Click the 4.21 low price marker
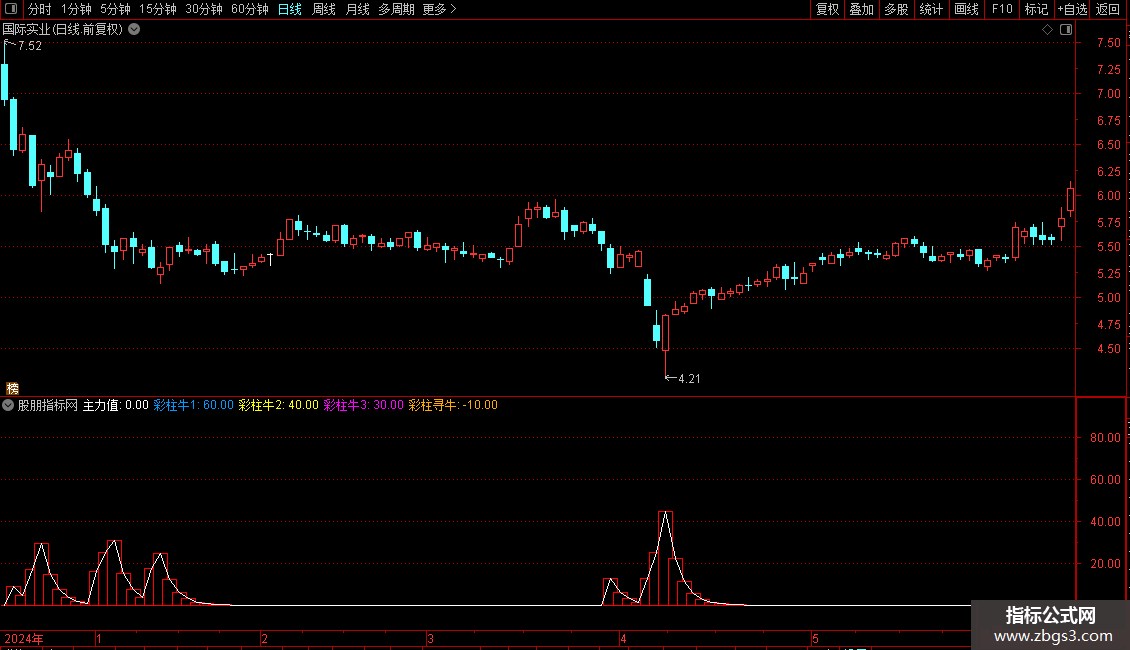Viewport: 1130px width, 650px height. point(689,379)
